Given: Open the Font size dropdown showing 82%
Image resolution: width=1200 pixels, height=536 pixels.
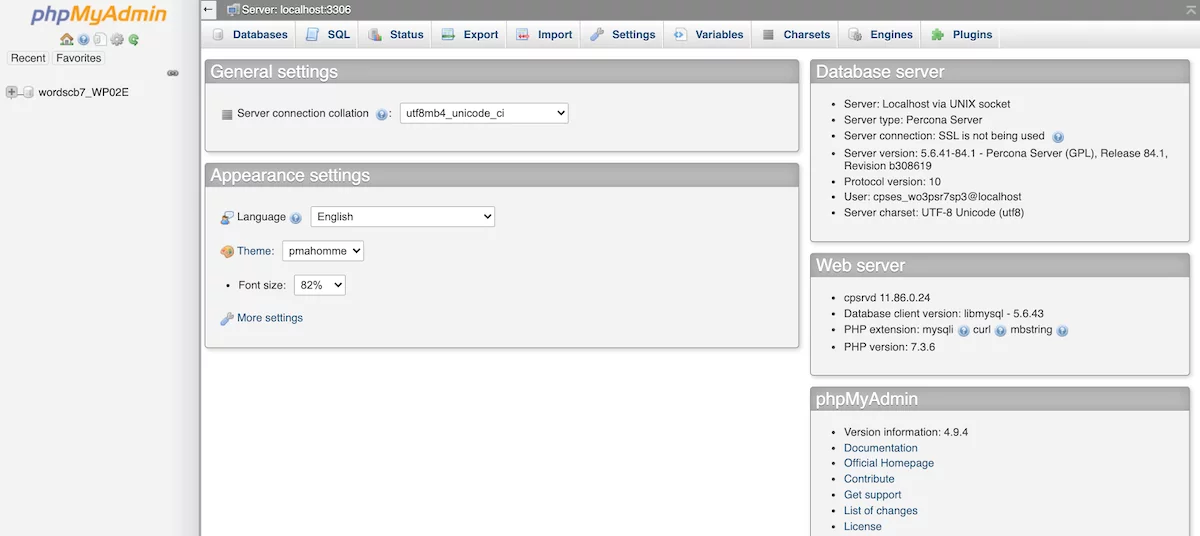Looking at the screenshot, I should pos(320,285).
